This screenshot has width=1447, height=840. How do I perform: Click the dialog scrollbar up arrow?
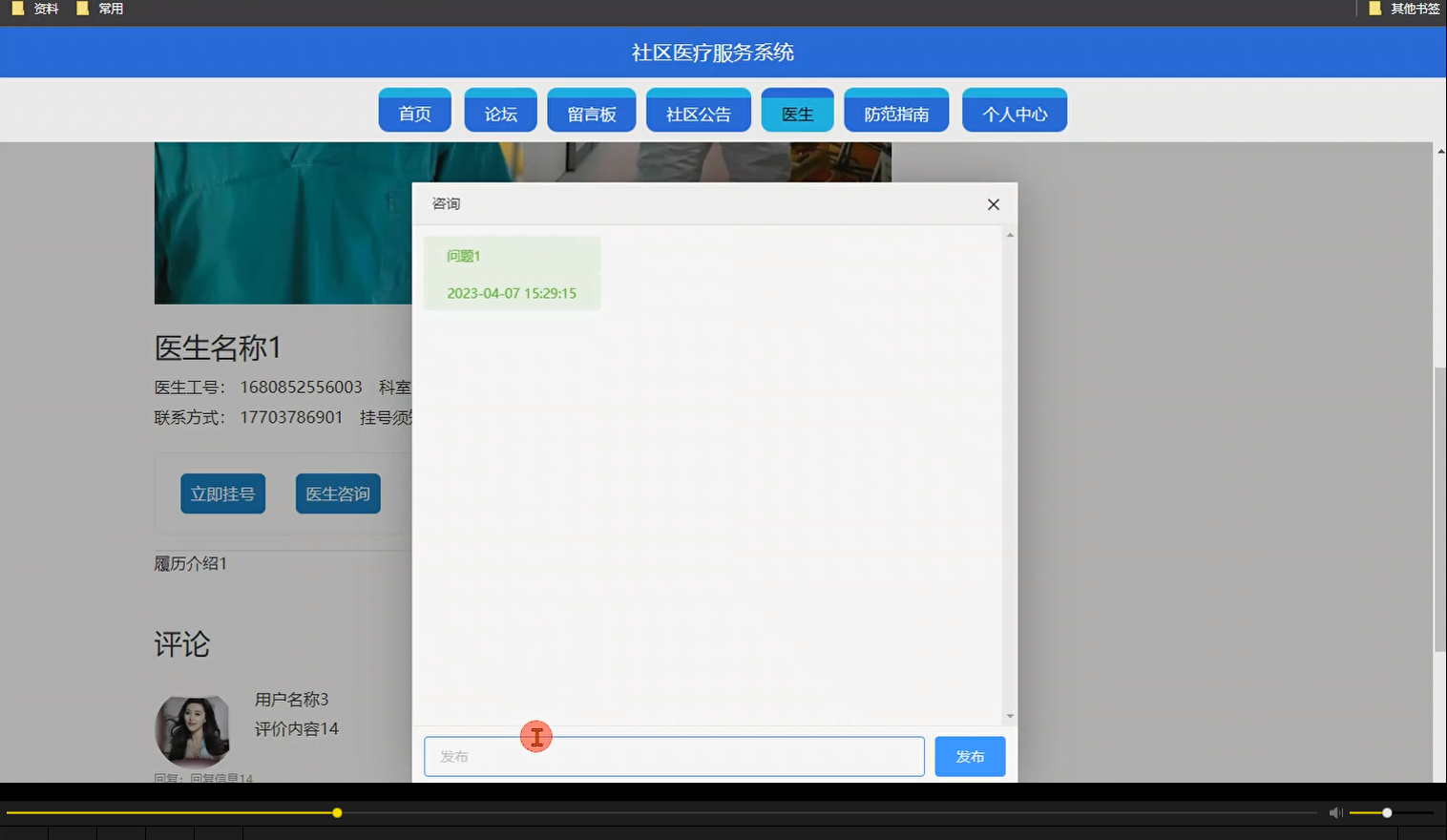click(1010, 235)
